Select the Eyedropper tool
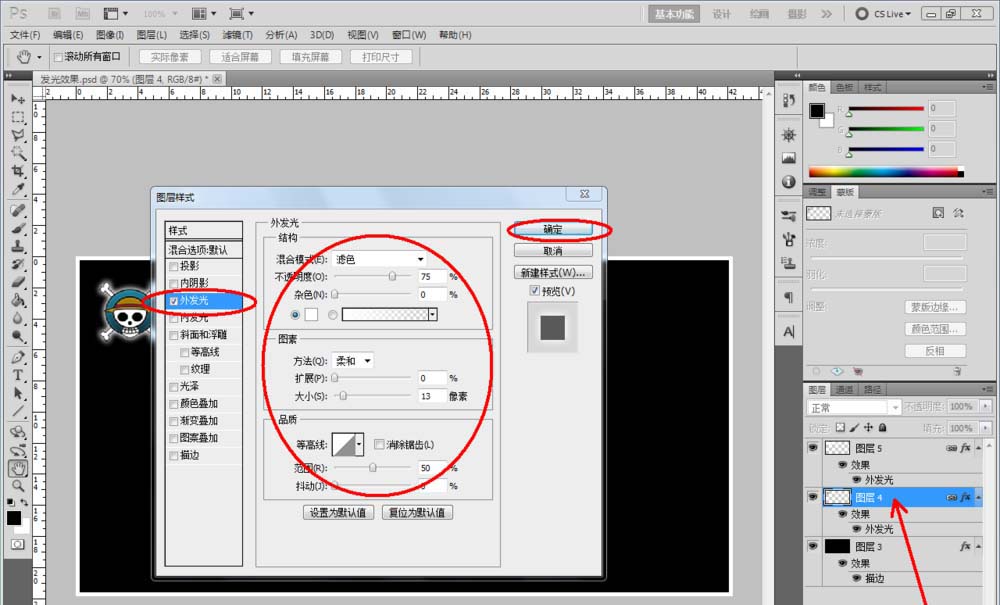Screen dimensions: 1000x605 click(18, 189)
